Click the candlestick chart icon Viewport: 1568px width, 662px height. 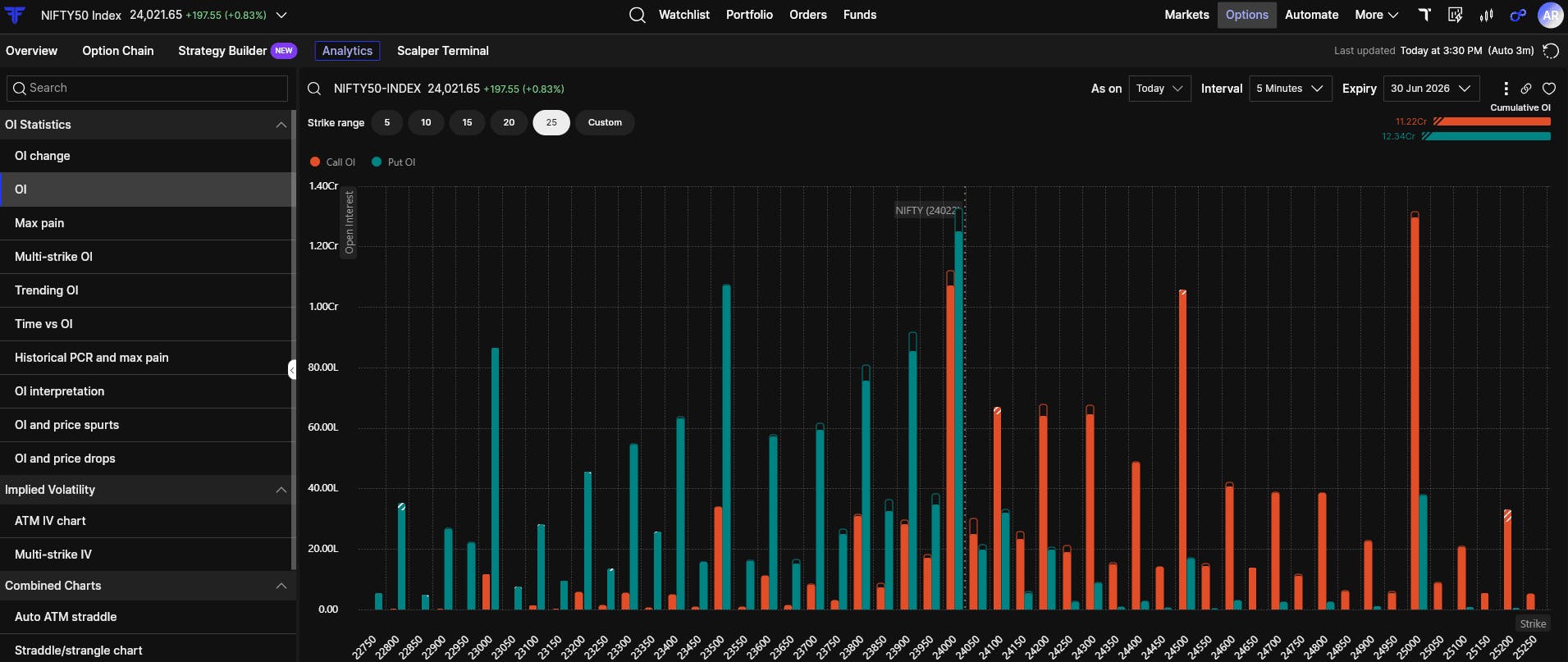1486,15
